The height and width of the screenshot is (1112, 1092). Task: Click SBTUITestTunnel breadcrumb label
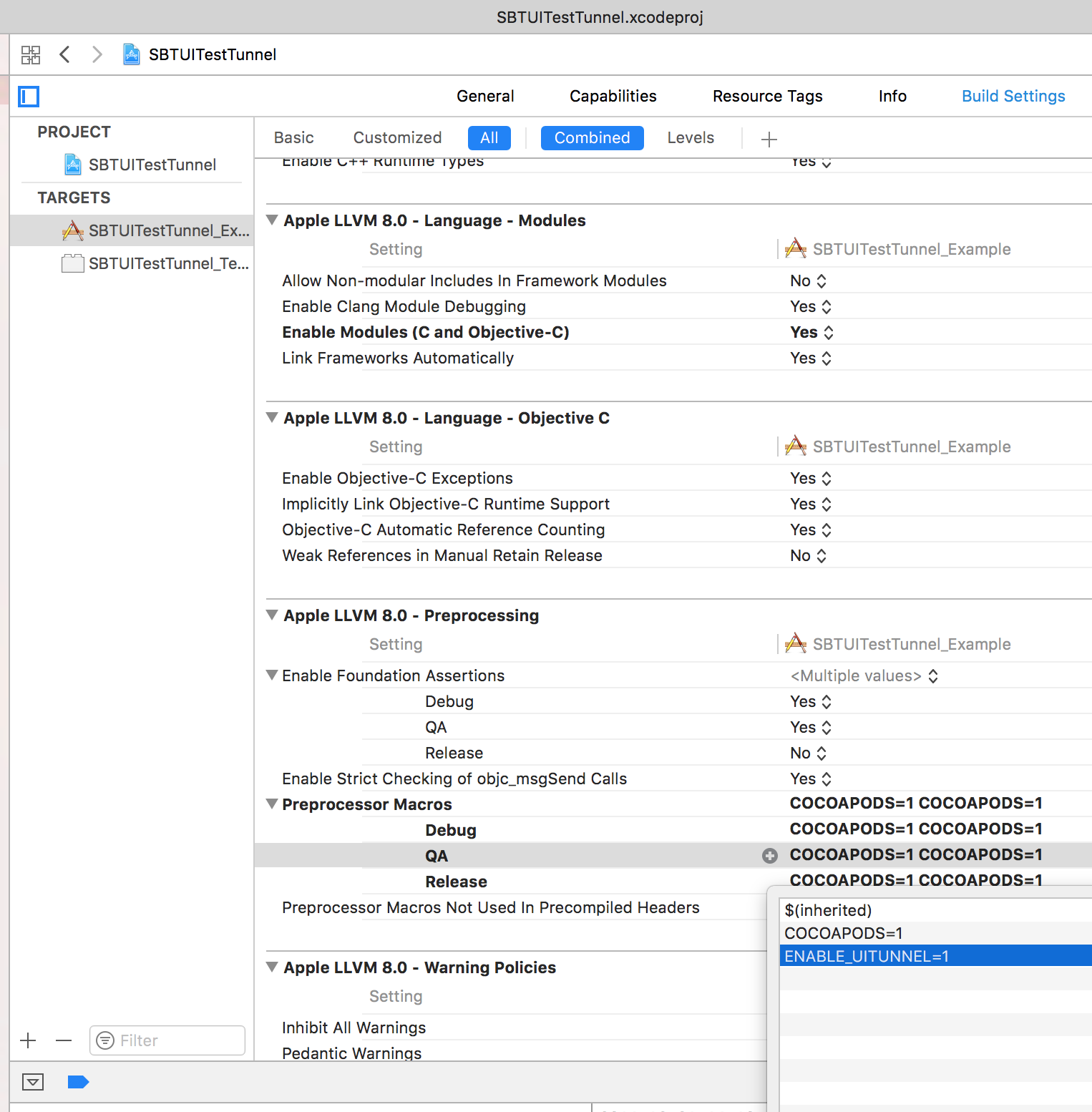pos(213,54)
